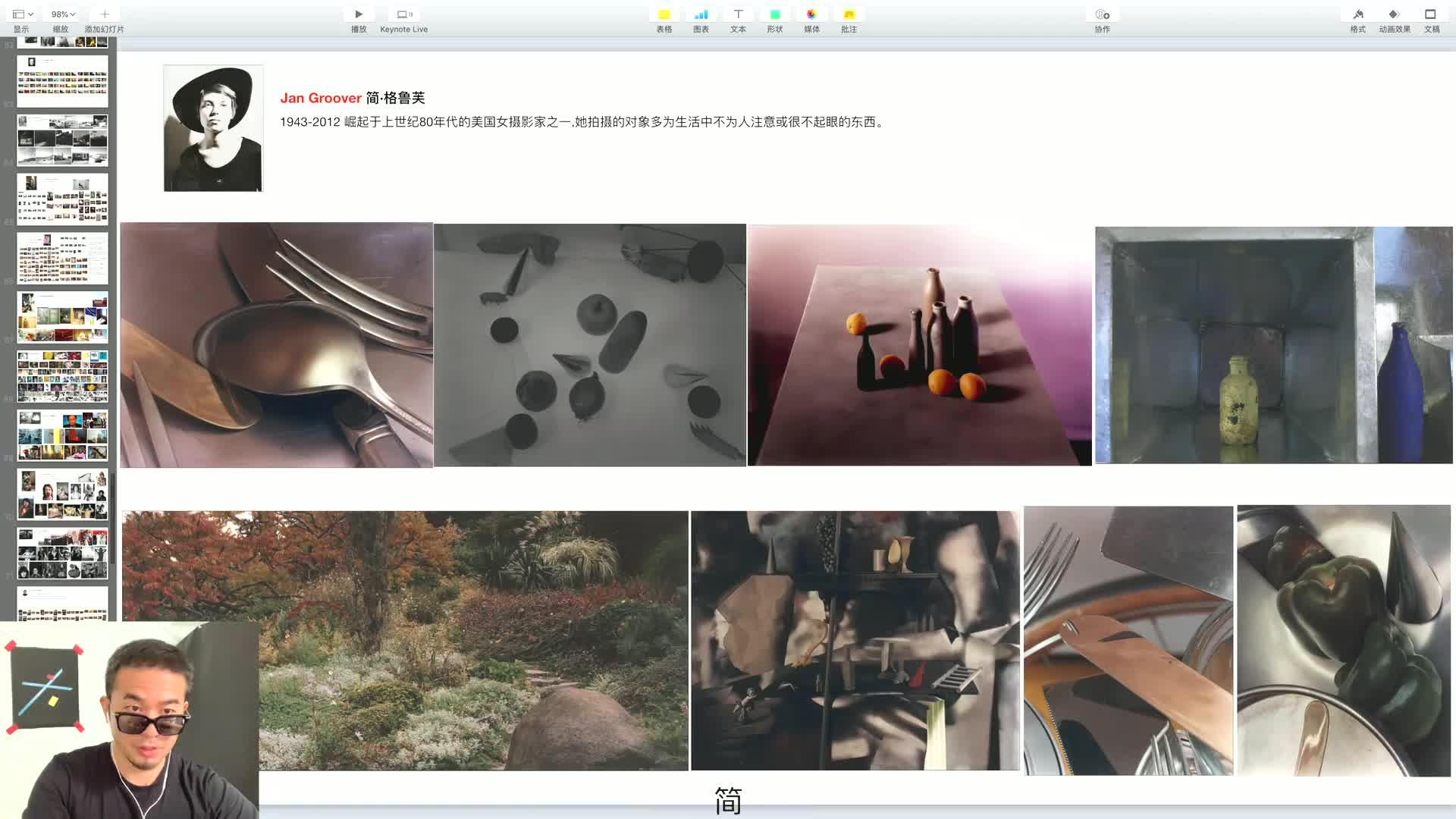
Task: Select the bottles and oranges photograph
Action: [919, 345]
